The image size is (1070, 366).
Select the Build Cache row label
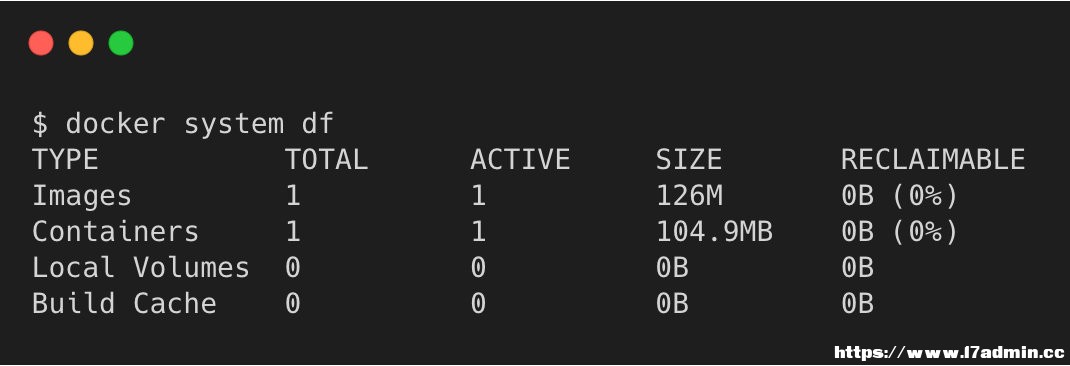124,303
